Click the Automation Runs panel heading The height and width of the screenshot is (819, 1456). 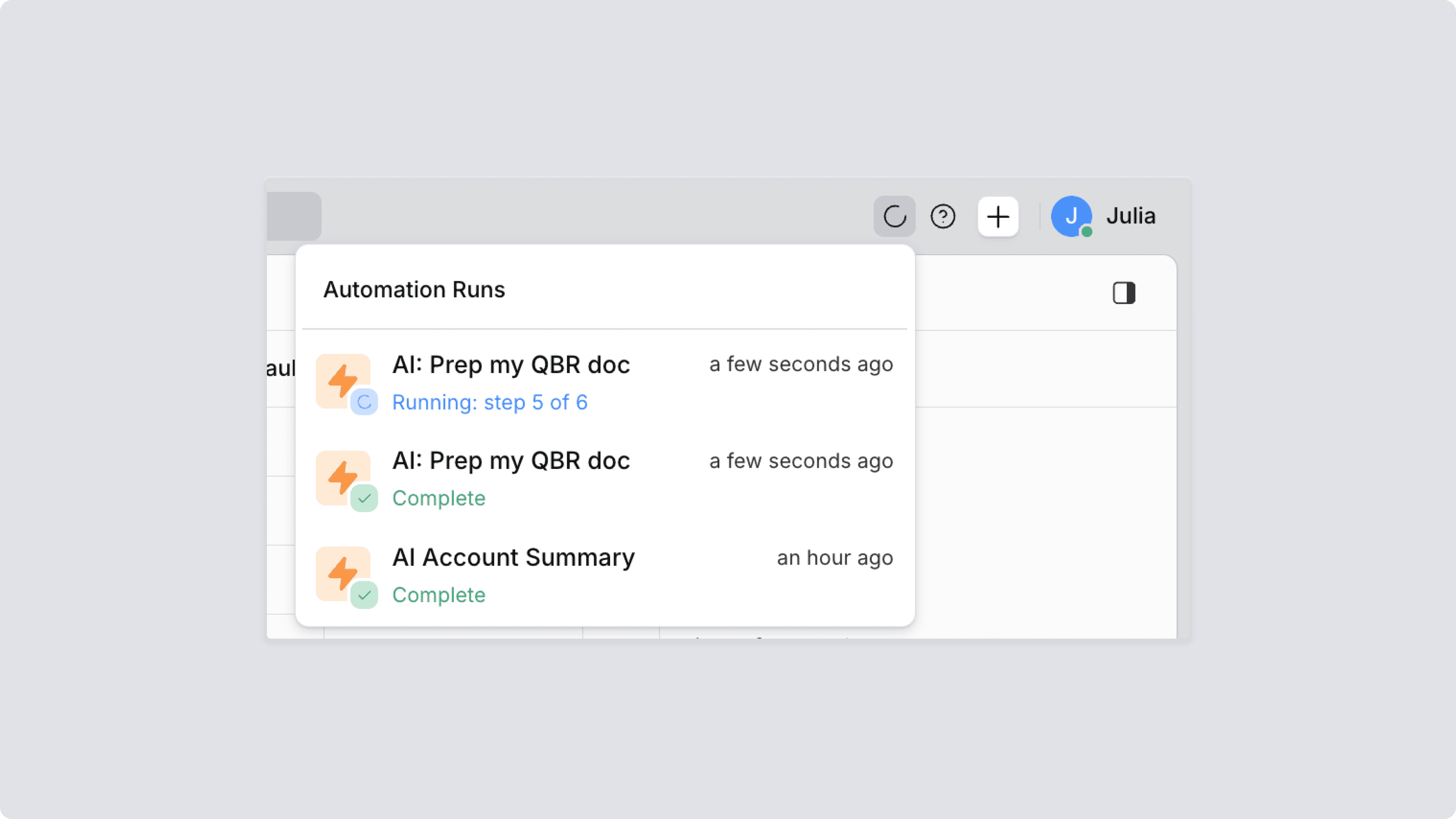(x=414, y=289)
